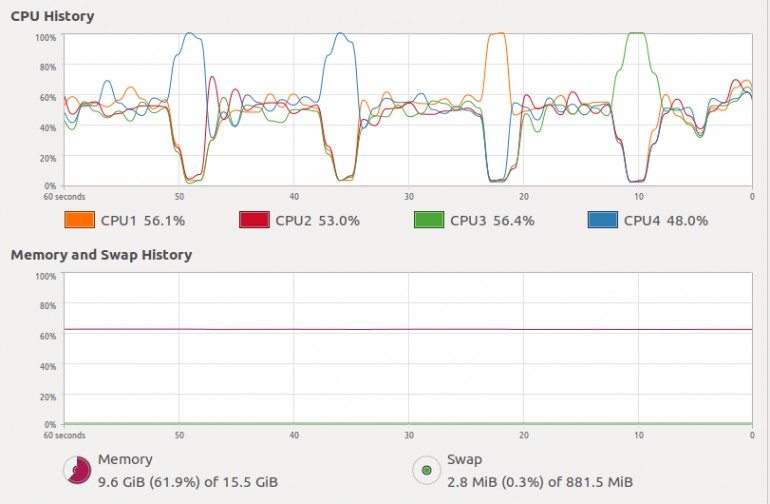
Task: Click the Memory label above the usage value
Action: pyautogui.click(x=125, y=459)
